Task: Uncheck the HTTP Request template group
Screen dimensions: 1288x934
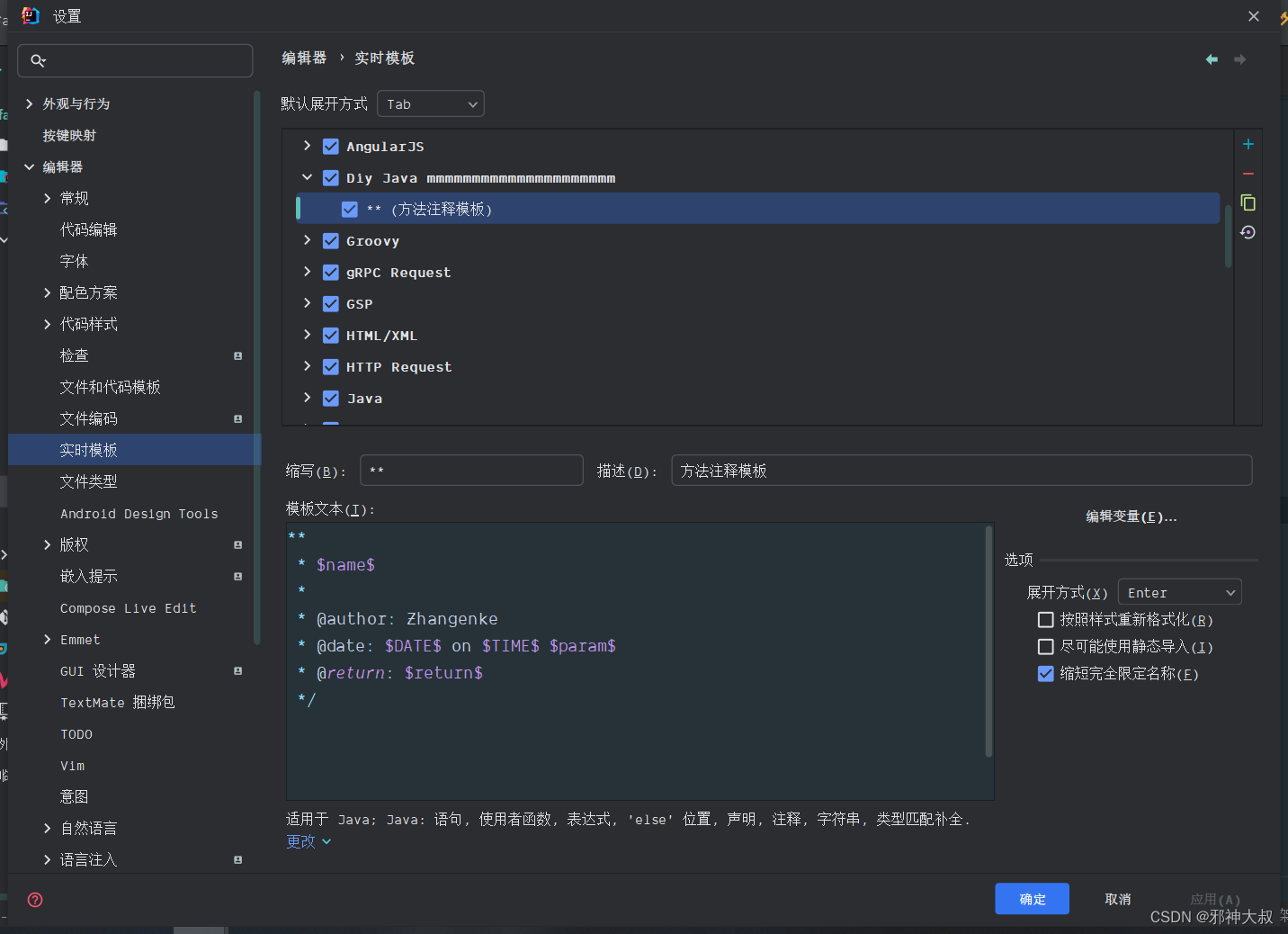Action: pos(331,367)
